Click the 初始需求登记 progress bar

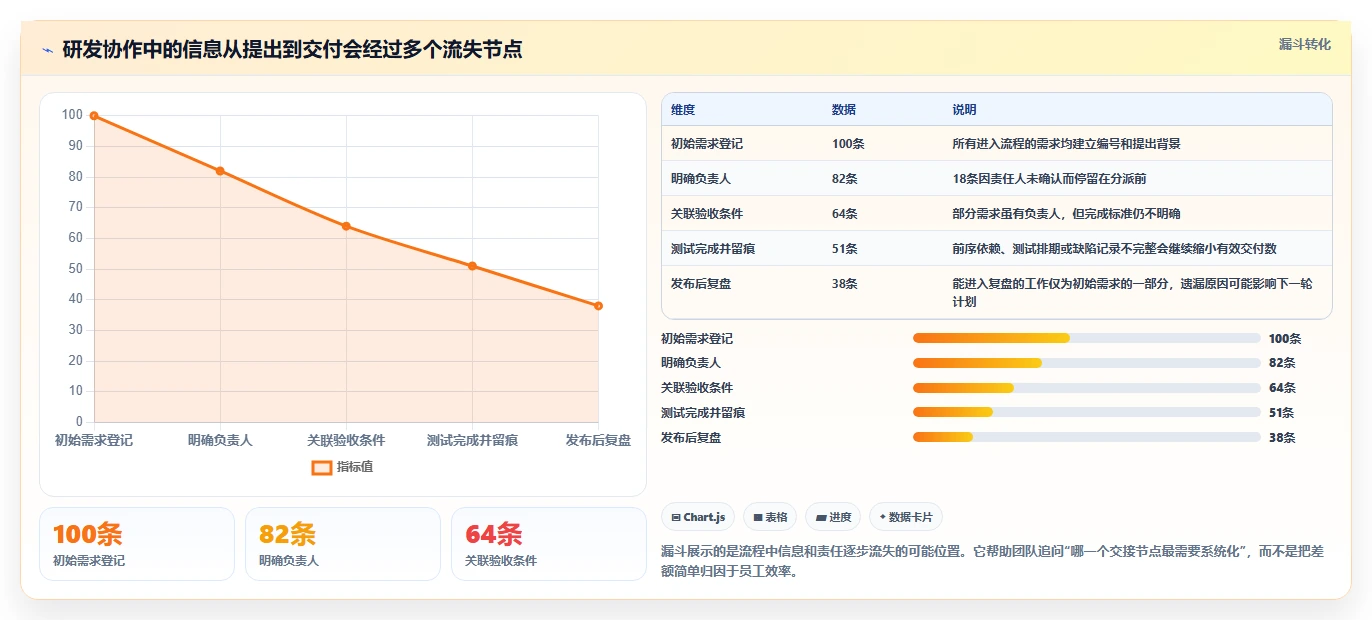(x=1086, y=338)
